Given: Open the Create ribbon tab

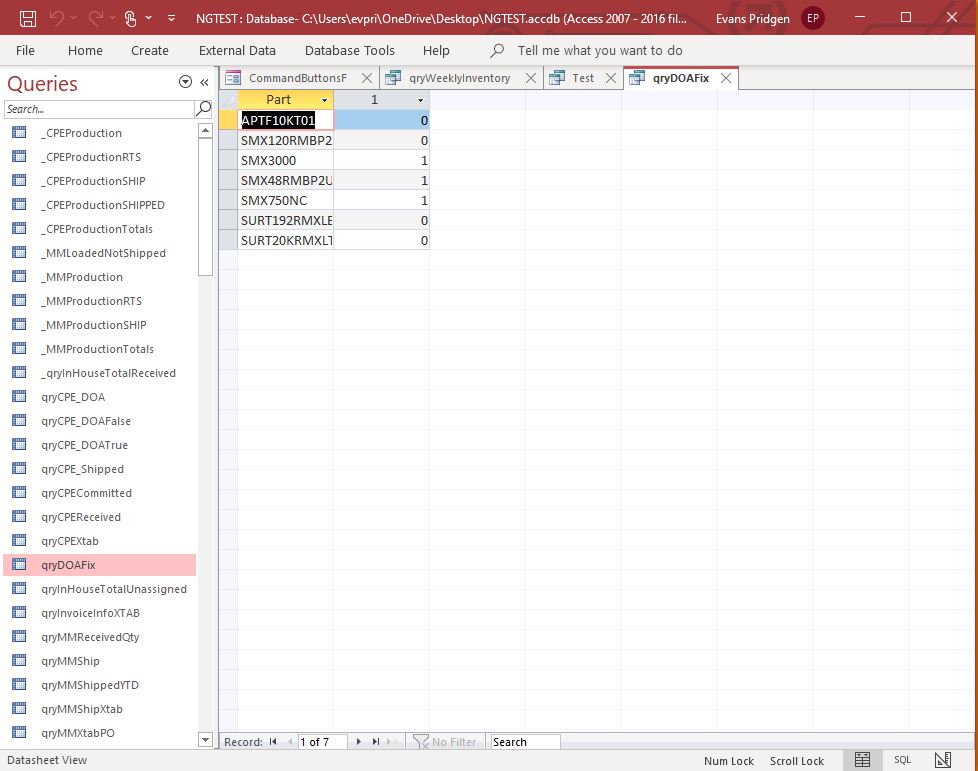Looking at the screenshot, I should click(150, 51).
